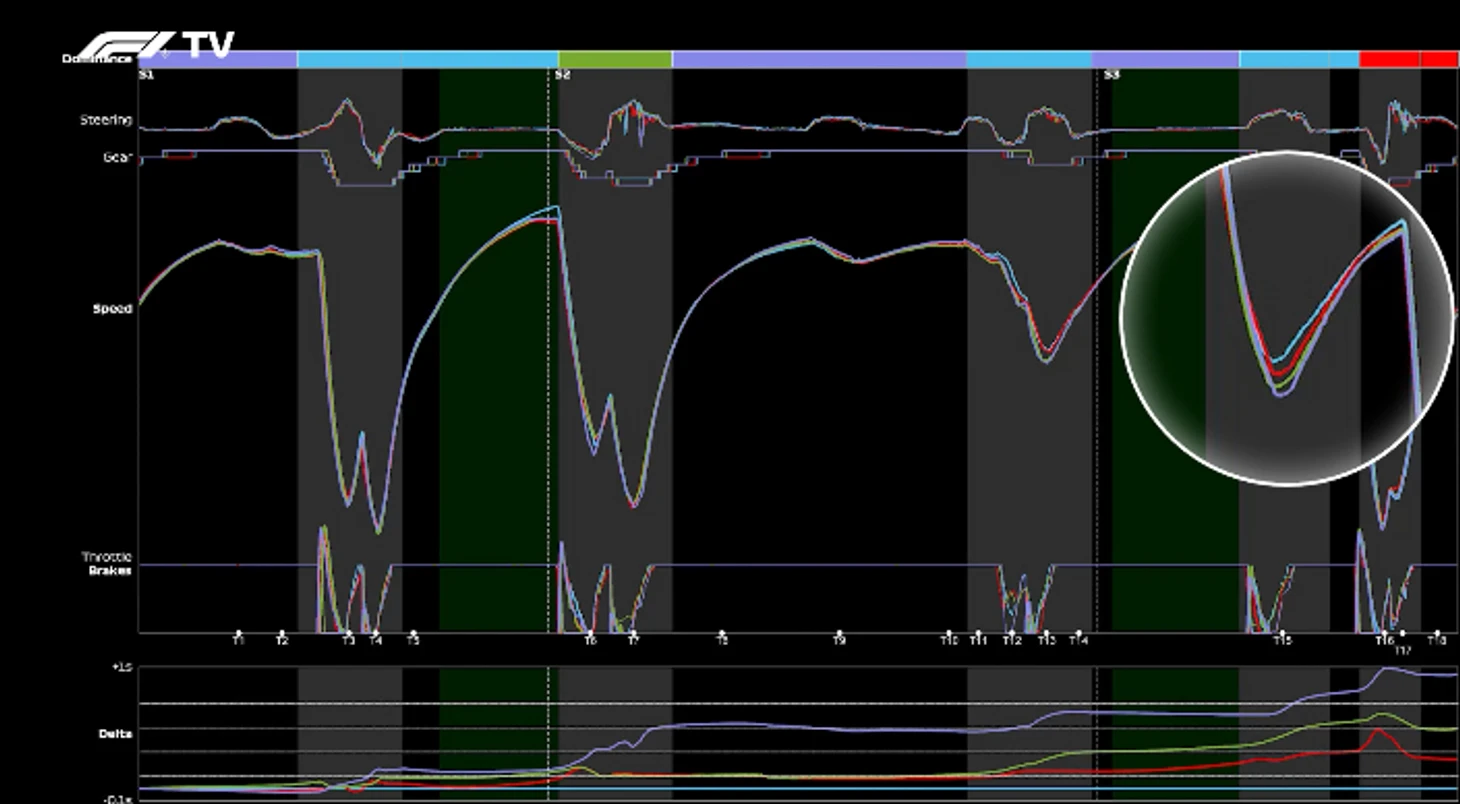Click the Throttle label
This screenshot has width=1460, height=804.
coord(107,557)
